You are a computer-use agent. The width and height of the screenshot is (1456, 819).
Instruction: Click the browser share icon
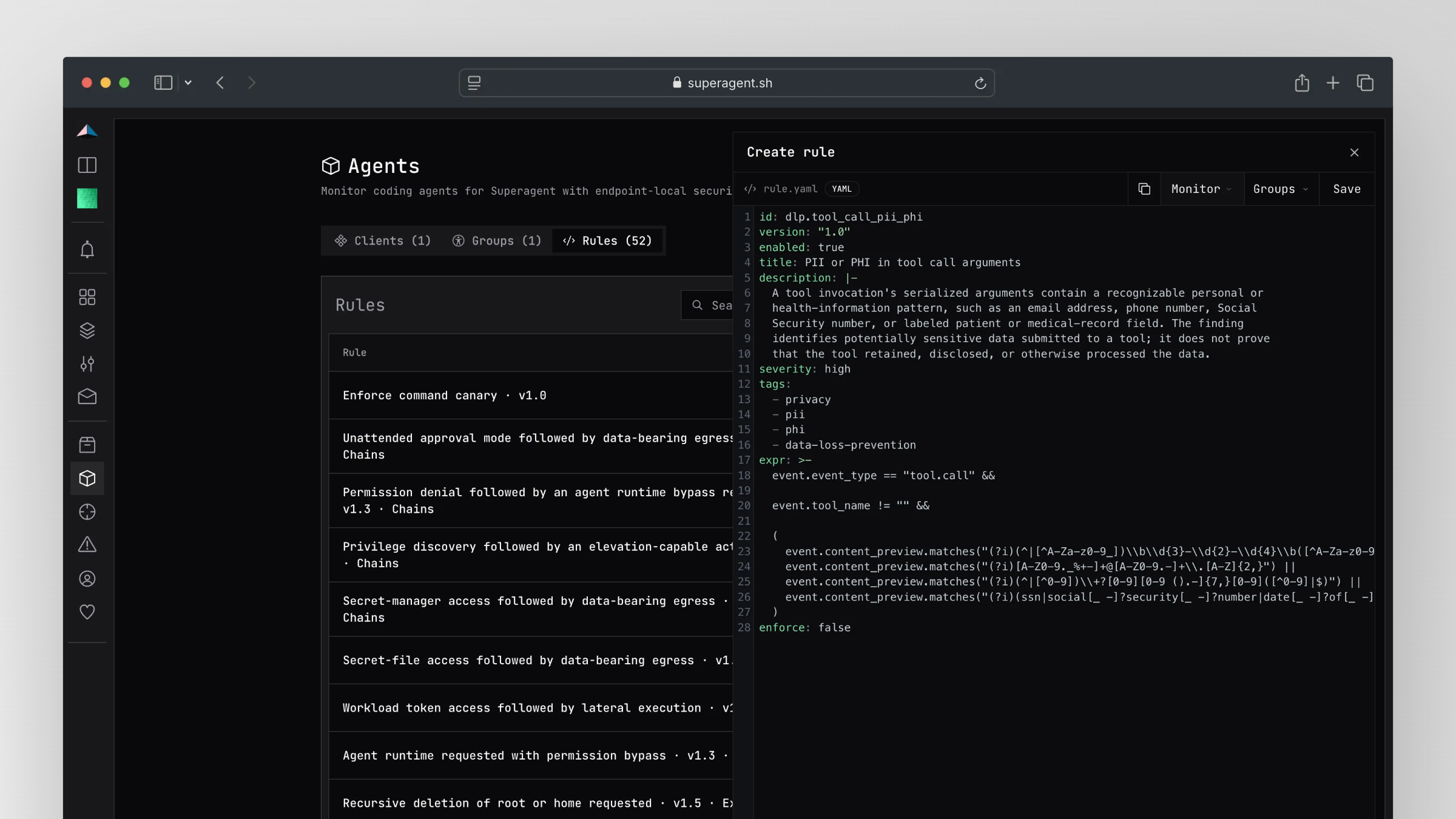(1302, 83)
